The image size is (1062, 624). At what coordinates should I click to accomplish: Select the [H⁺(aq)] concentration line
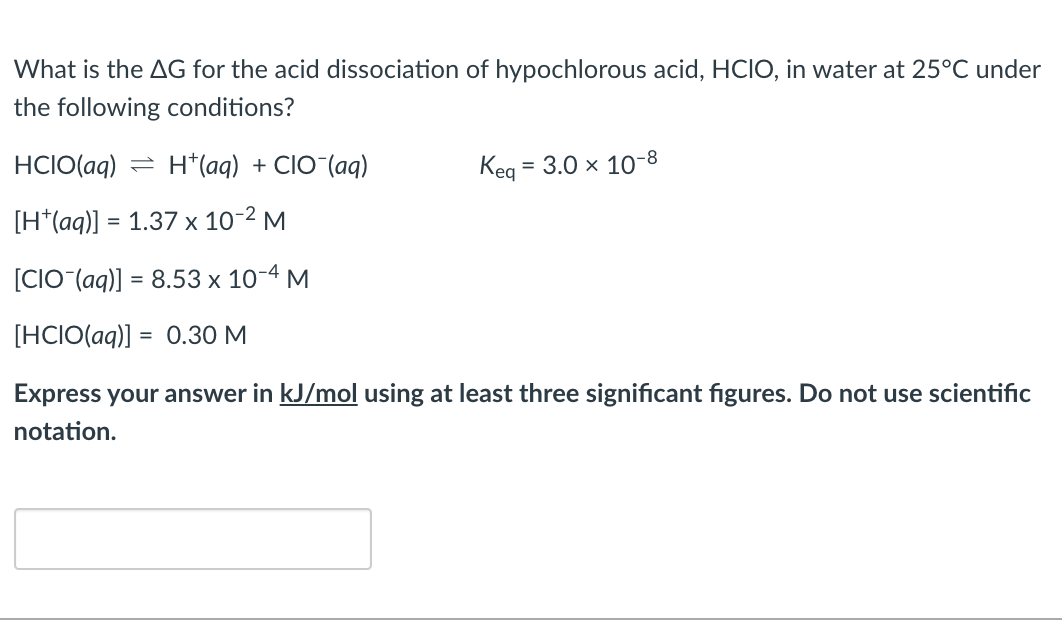148,221
